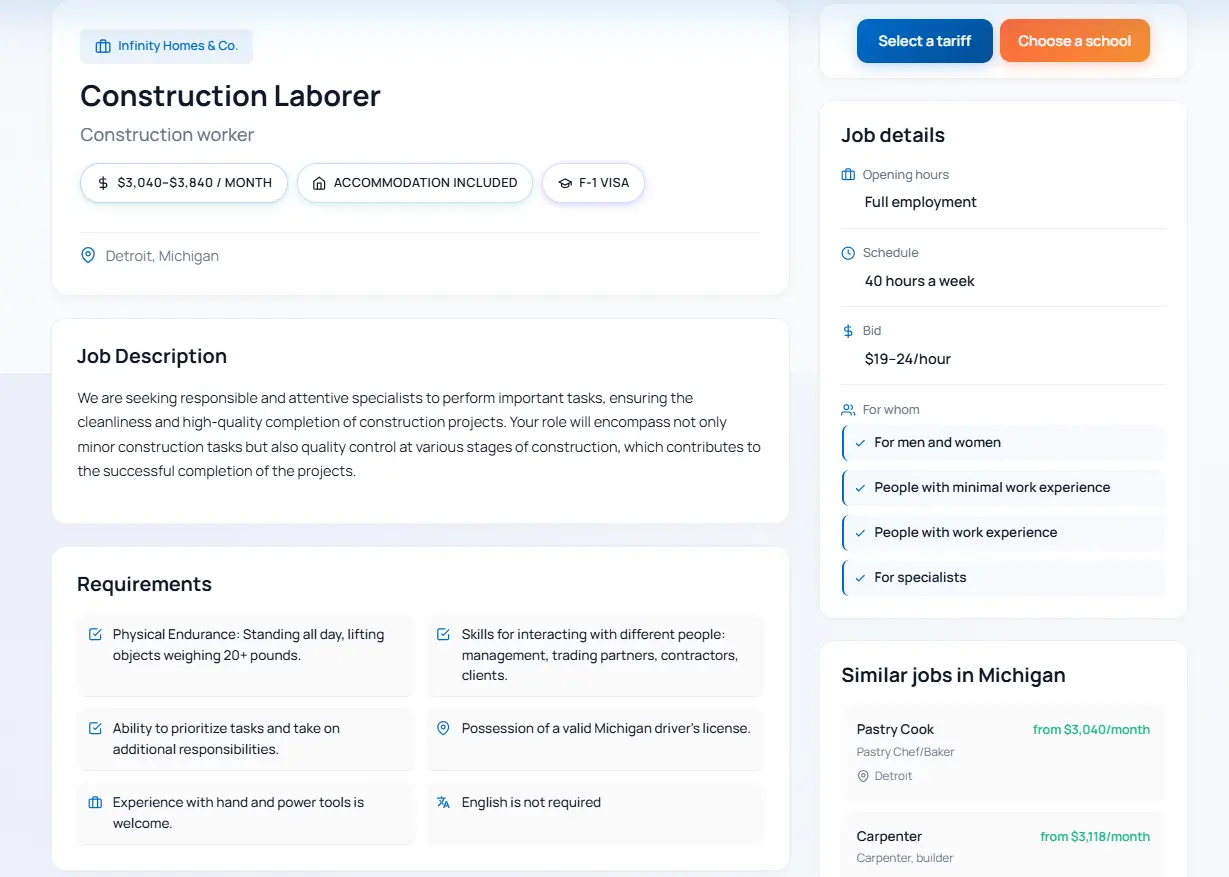Click the dollar sign icon next to Bid
The height and width of the screenshot is (877, 1229).
click(848, 331)
